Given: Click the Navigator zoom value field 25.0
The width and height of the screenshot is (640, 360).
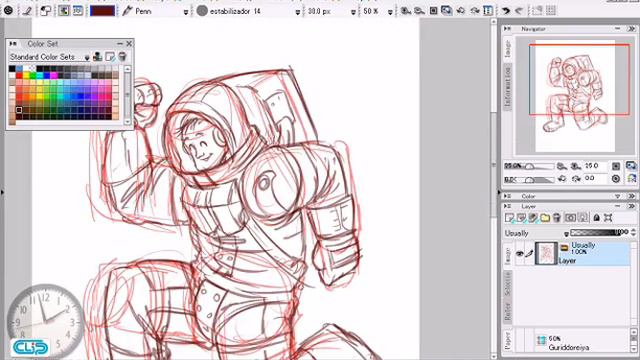Looking at the screenshot, I should [595, 166].
